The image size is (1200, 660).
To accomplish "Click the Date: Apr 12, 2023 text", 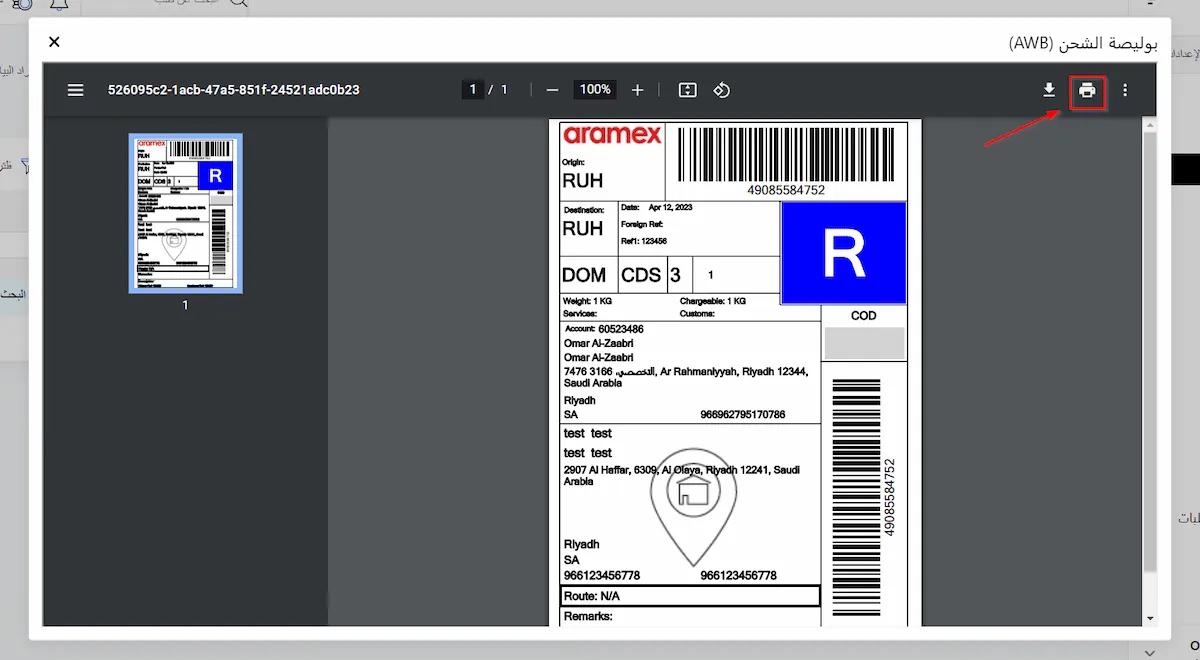I will (x=657, y=208).
